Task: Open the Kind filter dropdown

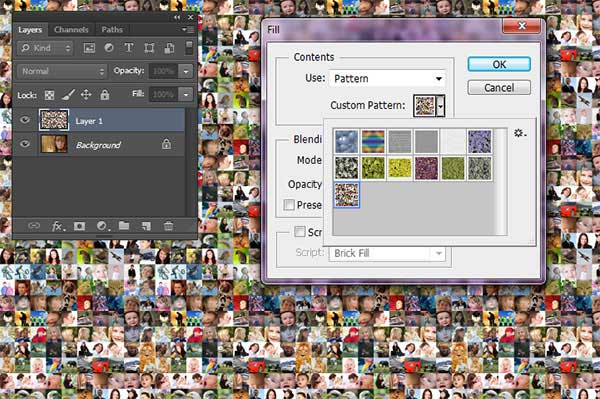Action: click(45, 48)
